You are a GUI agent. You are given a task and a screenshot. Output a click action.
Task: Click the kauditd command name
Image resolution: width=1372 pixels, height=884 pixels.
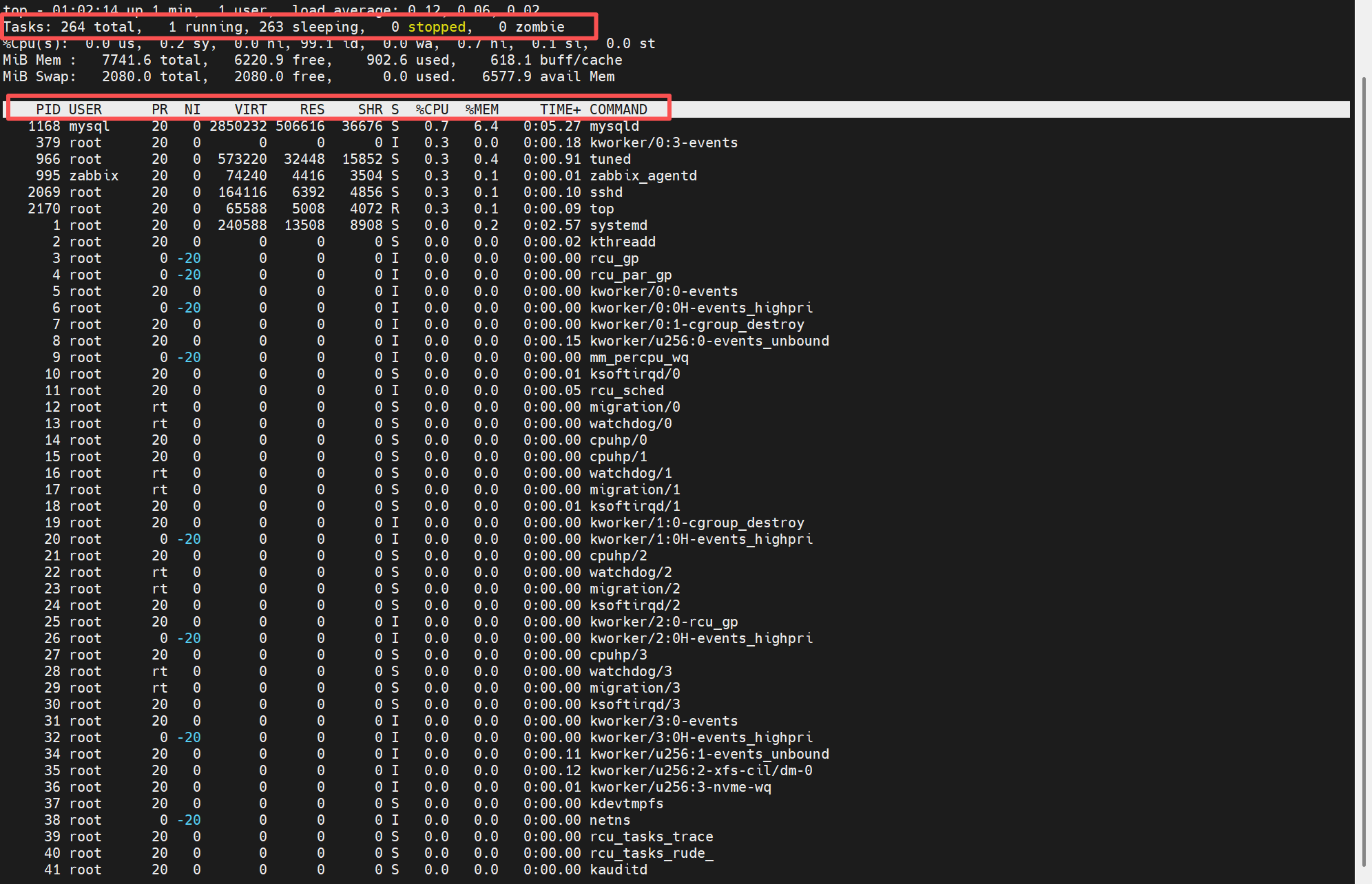[x=618, y=870]
